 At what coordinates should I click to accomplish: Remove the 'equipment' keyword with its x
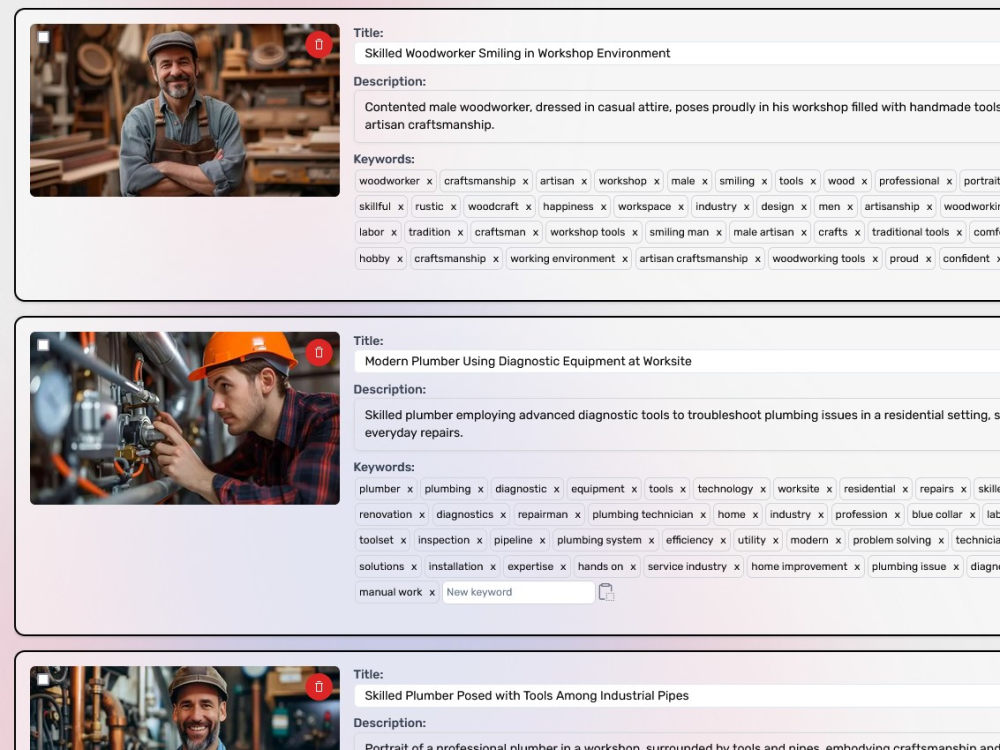pyautogui.click(x=634, y=490)
